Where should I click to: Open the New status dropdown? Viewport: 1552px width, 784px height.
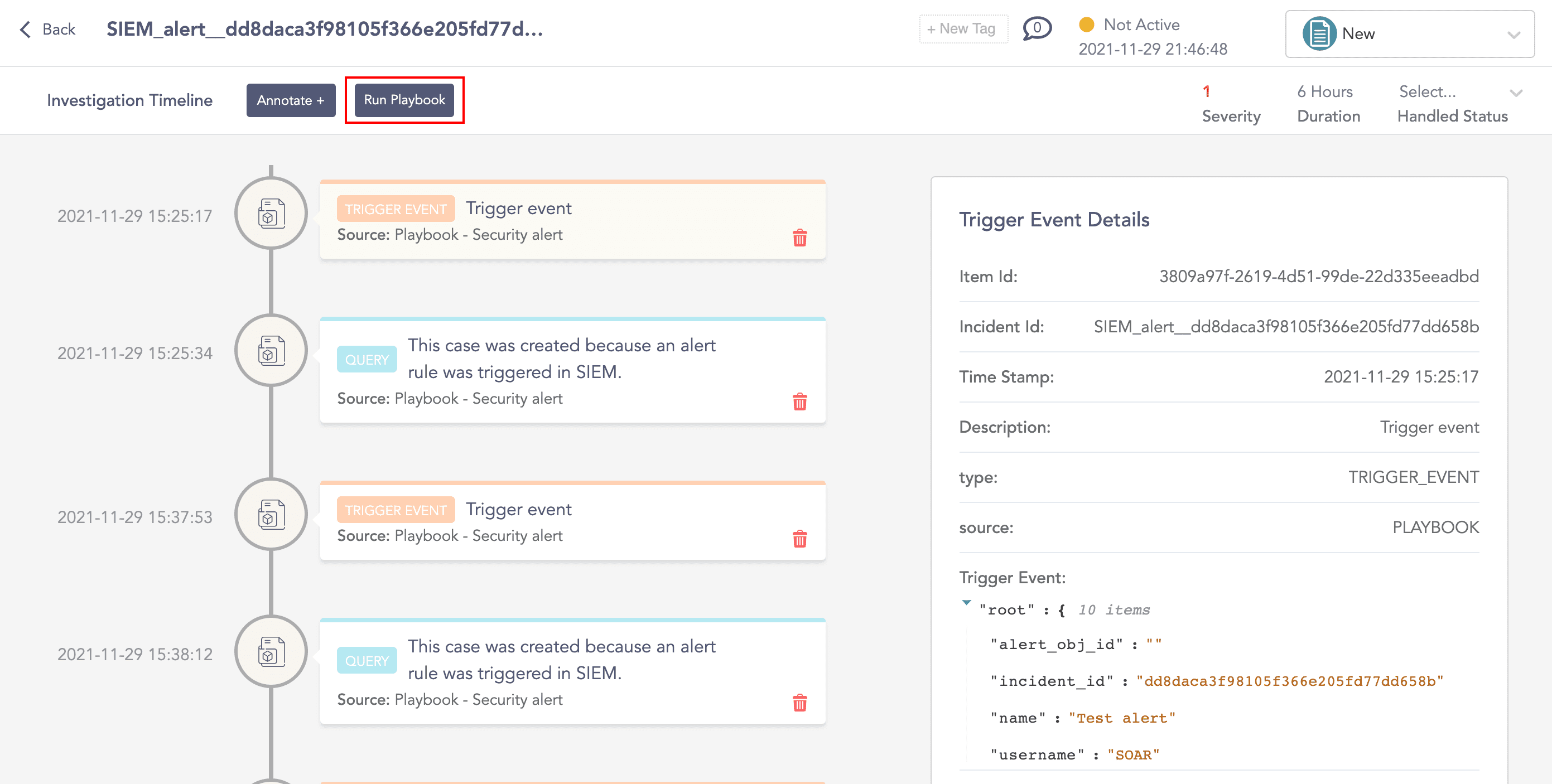pyautogui.click(x=1513, y=35)
